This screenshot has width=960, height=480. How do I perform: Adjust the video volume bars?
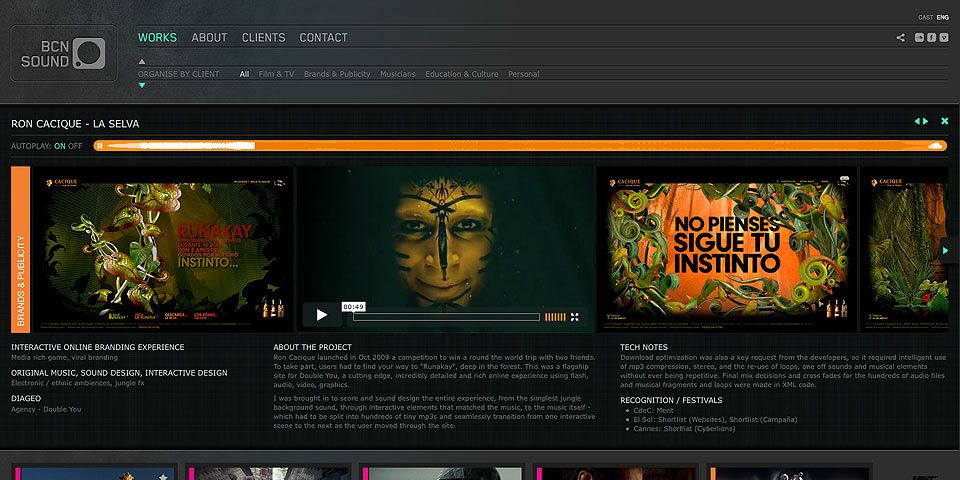coord(555,317)
